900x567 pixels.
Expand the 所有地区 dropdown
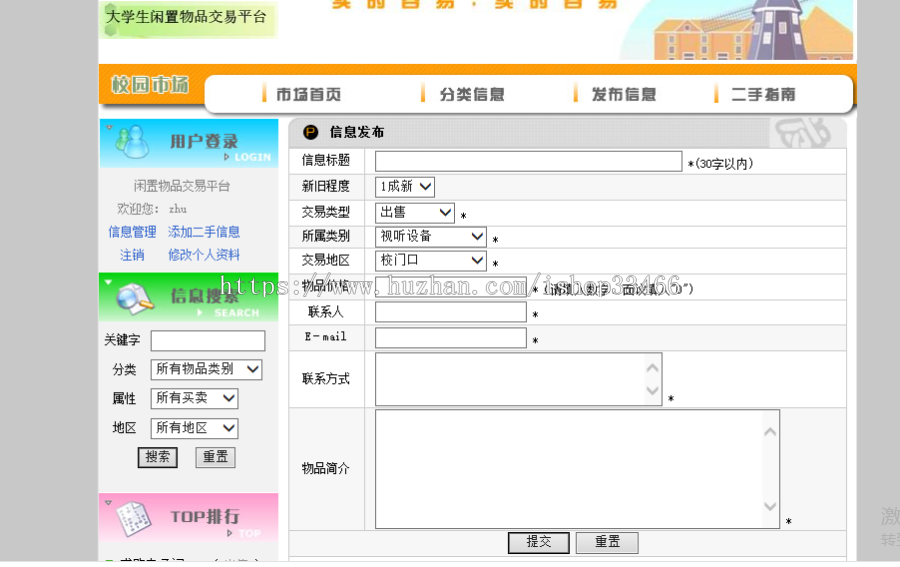pos(195,428)
